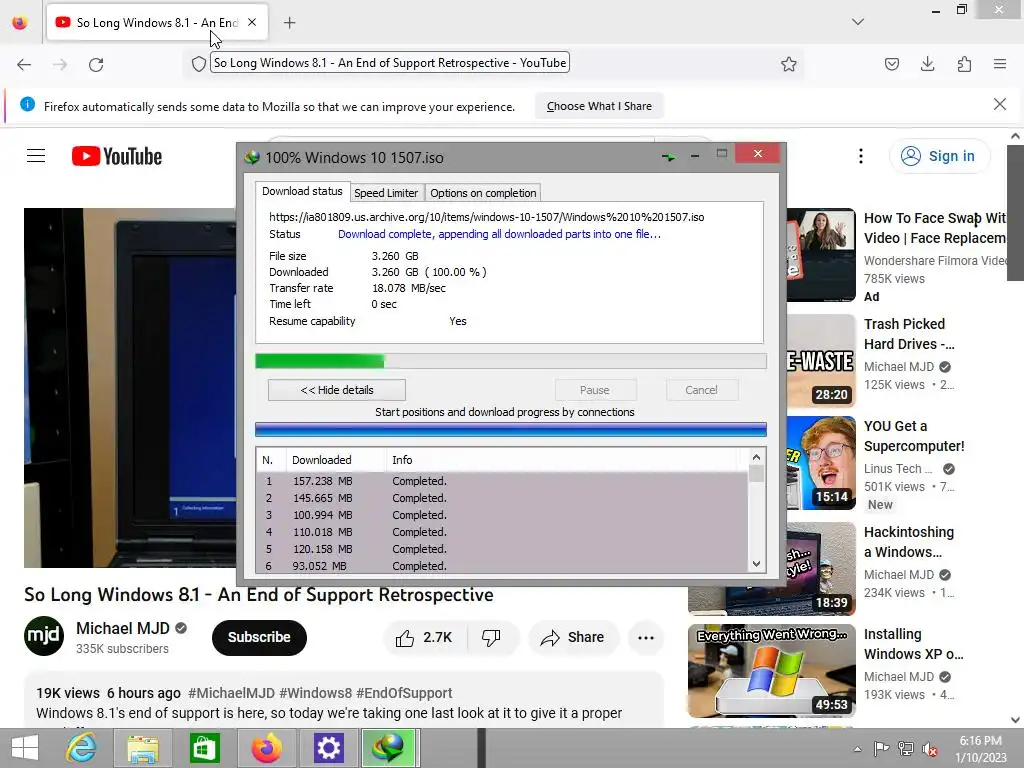Viewport: 1024px width, 768px height.
Task: Open Windows Store from taskbar
Action: [204, 748]
